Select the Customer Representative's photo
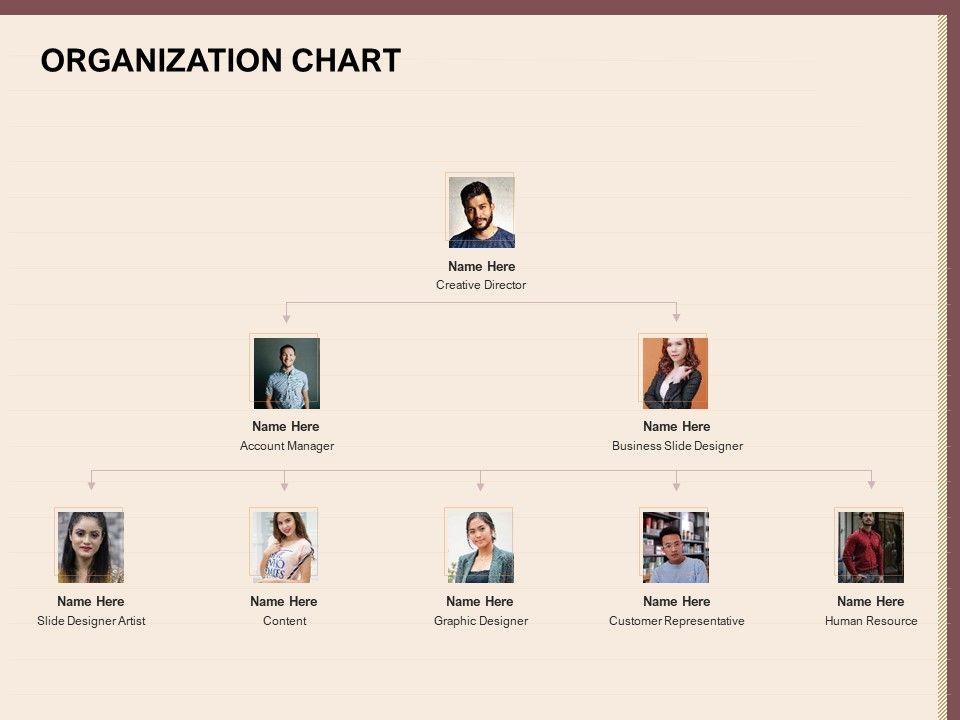Image resolution: width=960 pixels, height=720 pixels. pos(676,547)
